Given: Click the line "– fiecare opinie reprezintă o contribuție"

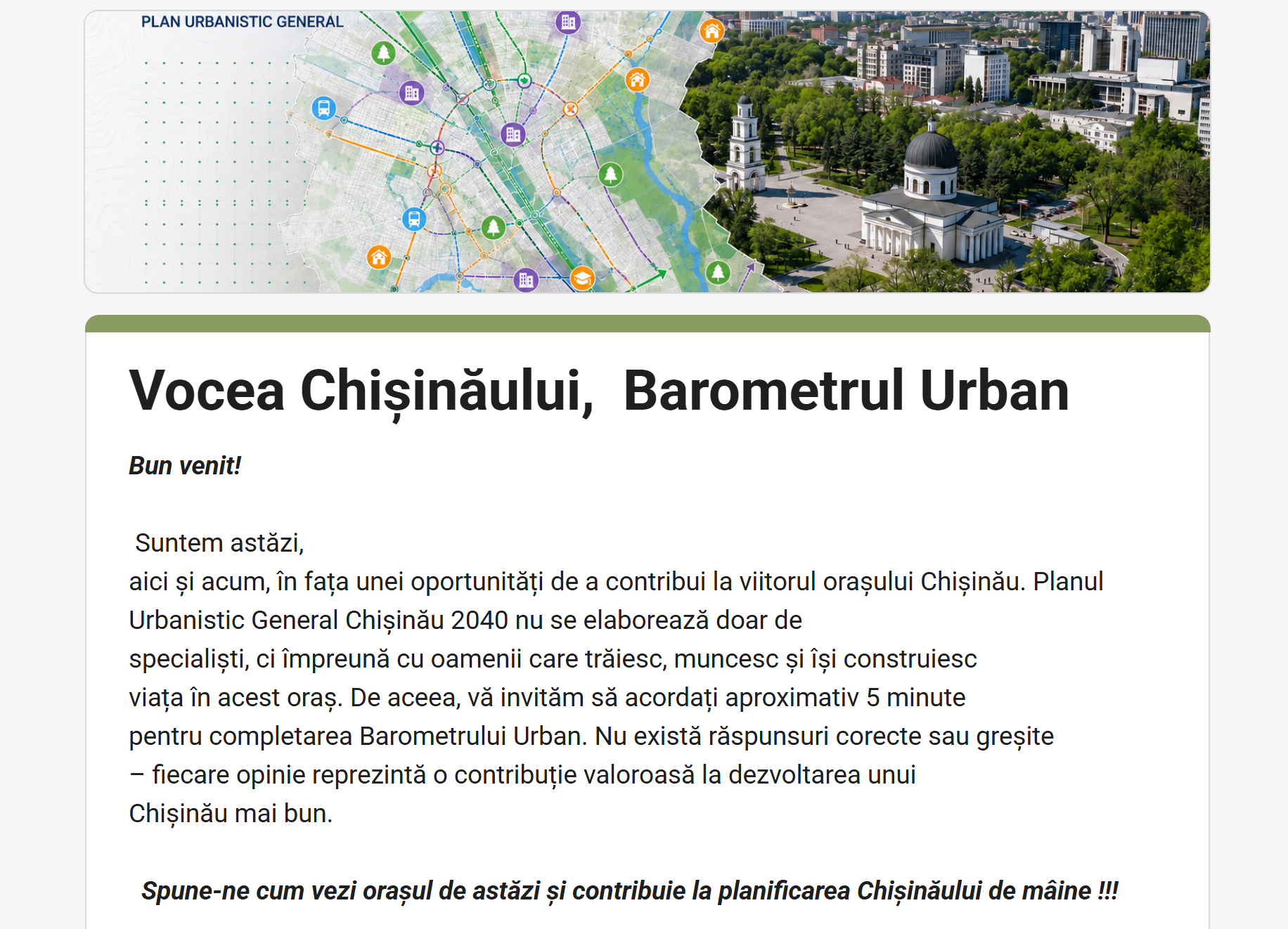Looking at the screenshot, I should (x=522, y=775).
